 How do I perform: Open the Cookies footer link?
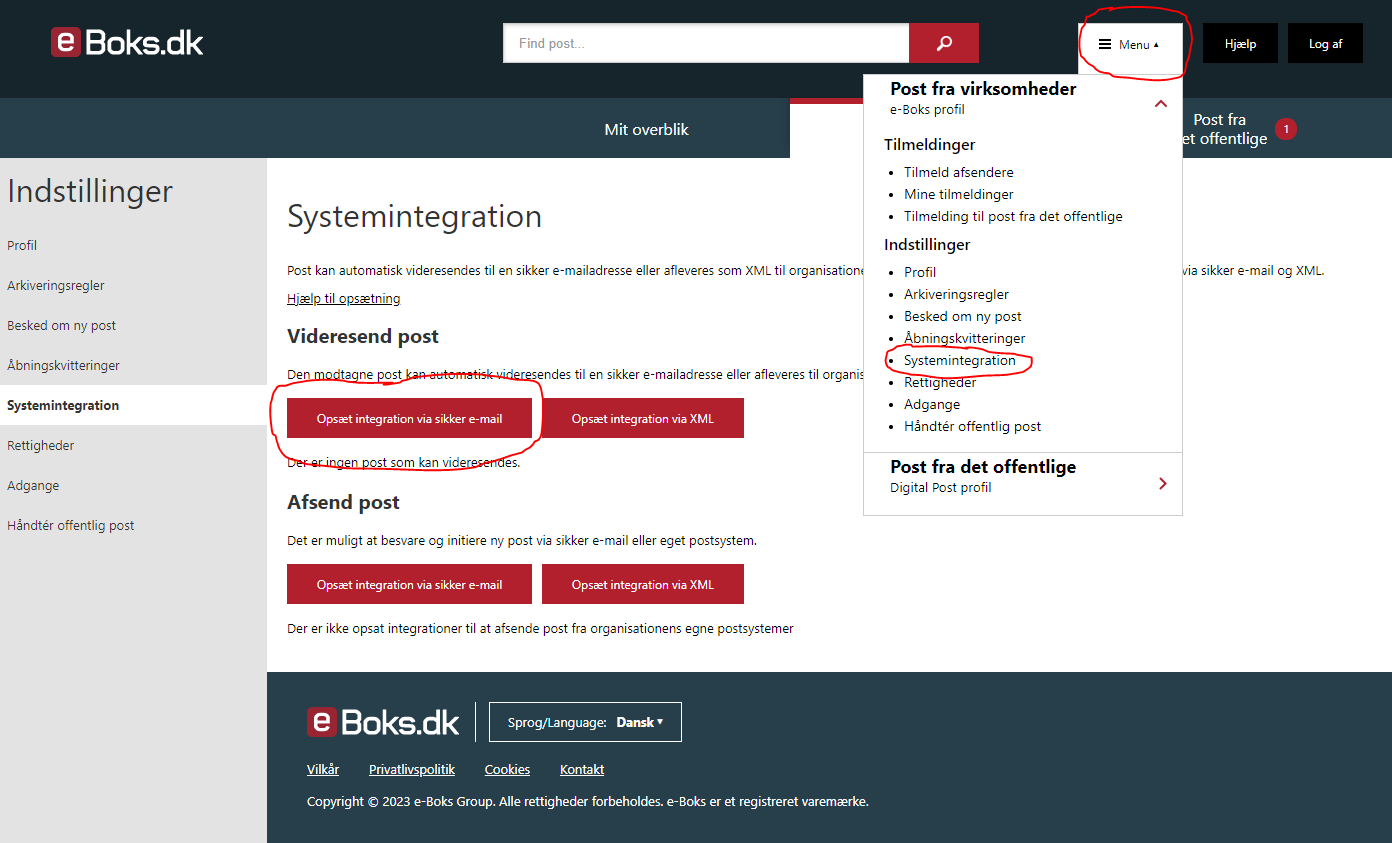point(507,769)
